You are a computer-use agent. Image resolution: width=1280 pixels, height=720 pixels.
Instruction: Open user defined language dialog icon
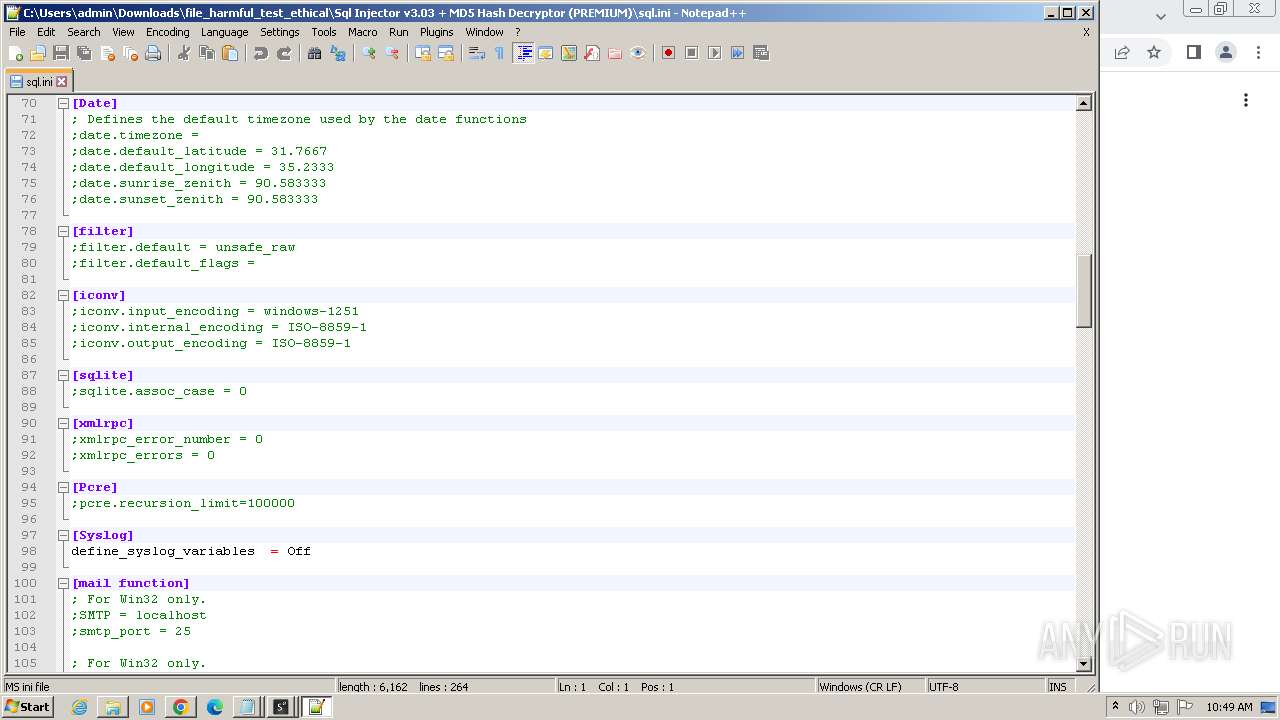[x=546, y=53]
